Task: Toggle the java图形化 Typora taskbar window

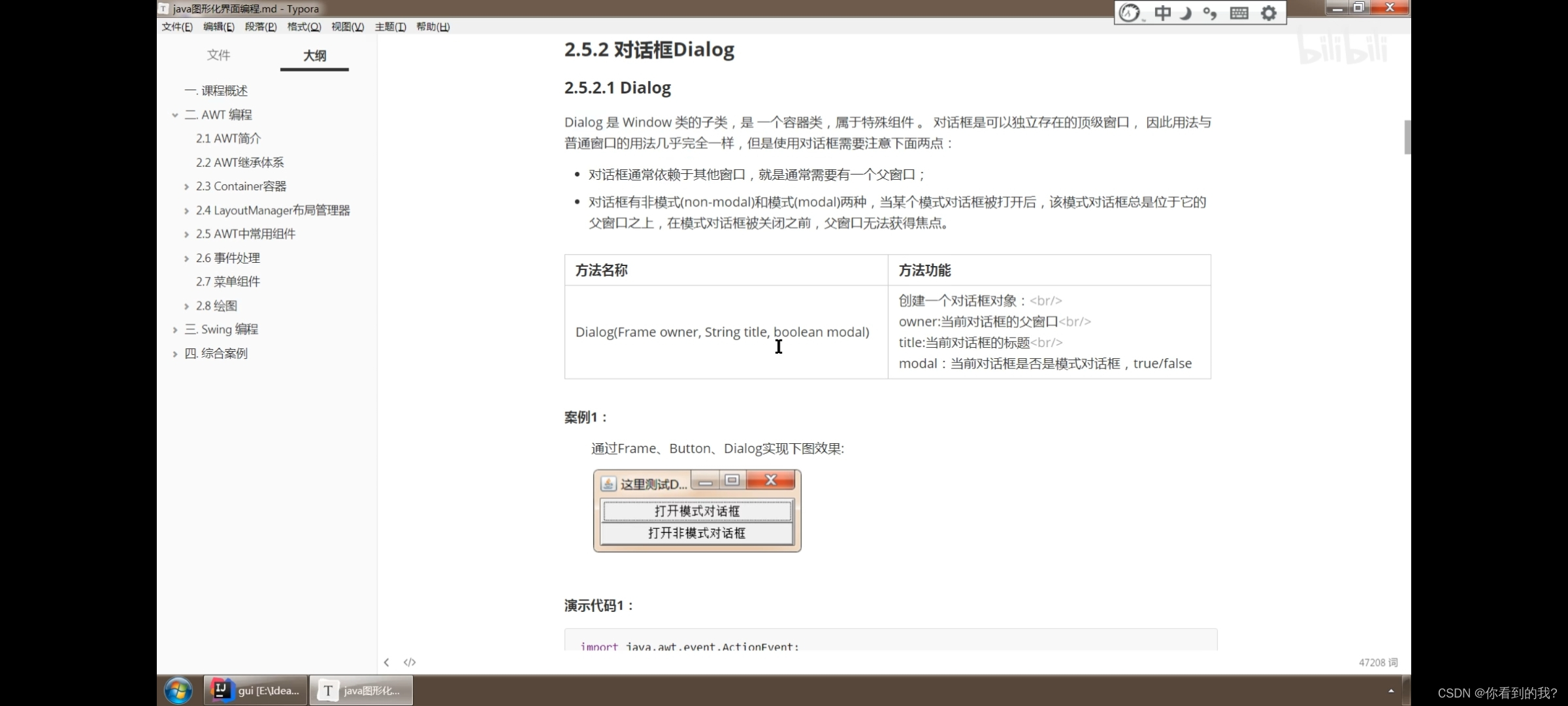Action: tap(361, 690)
